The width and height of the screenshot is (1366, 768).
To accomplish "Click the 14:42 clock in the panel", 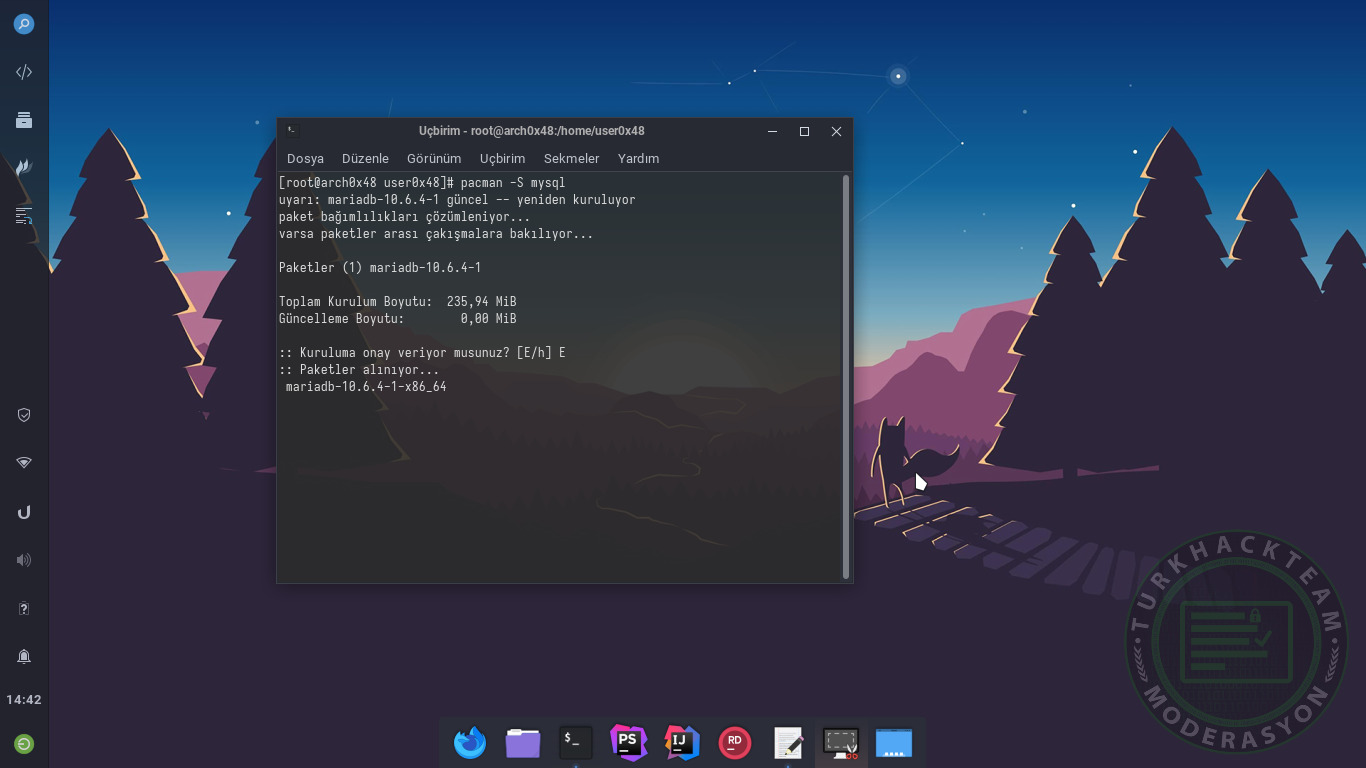I will tap(24, 700).
